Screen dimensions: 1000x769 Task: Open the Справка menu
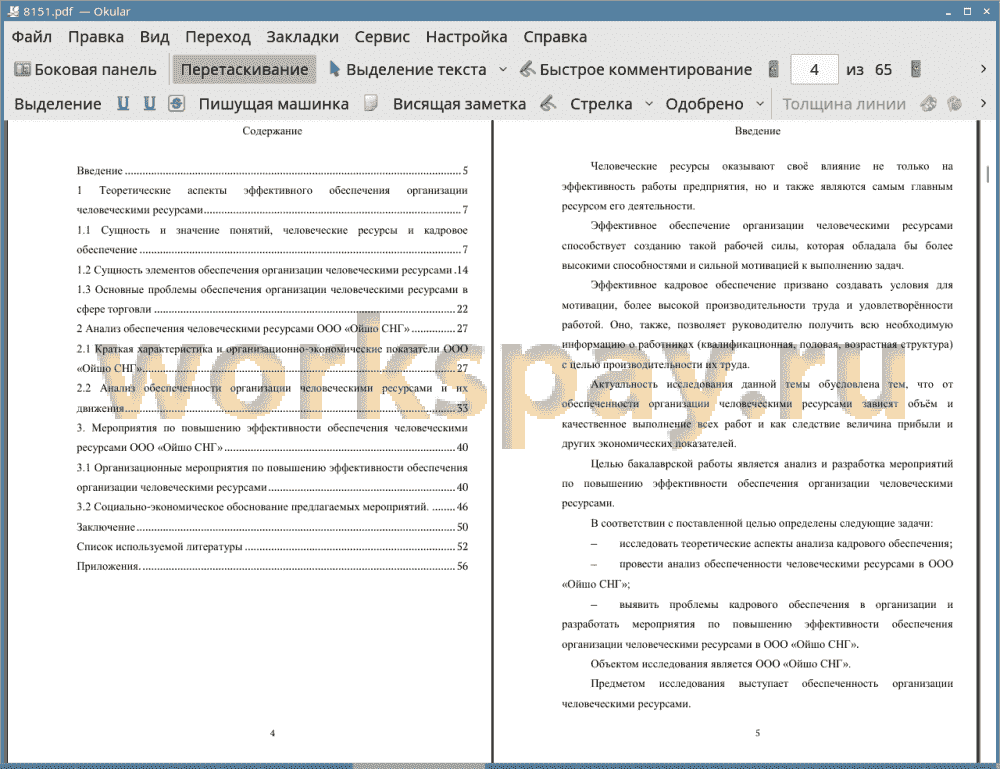555,37
